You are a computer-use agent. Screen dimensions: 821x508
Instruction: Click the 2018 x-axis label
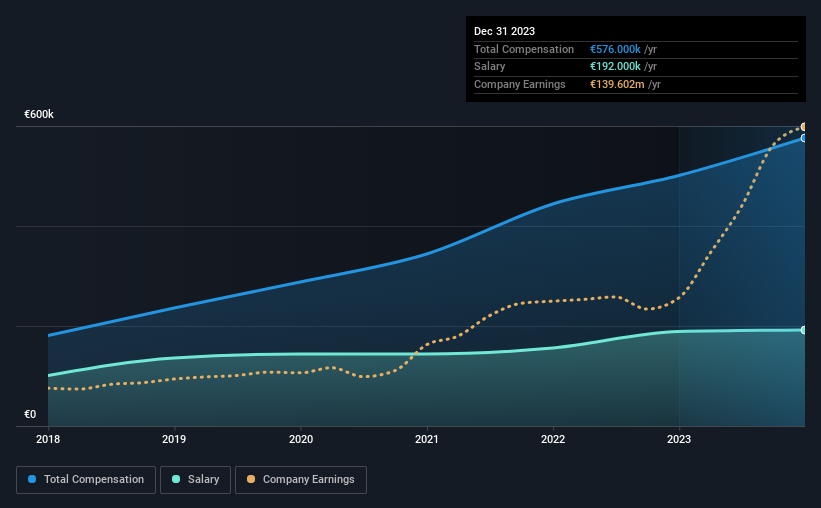pyautogui.click(x=48, y=439)
